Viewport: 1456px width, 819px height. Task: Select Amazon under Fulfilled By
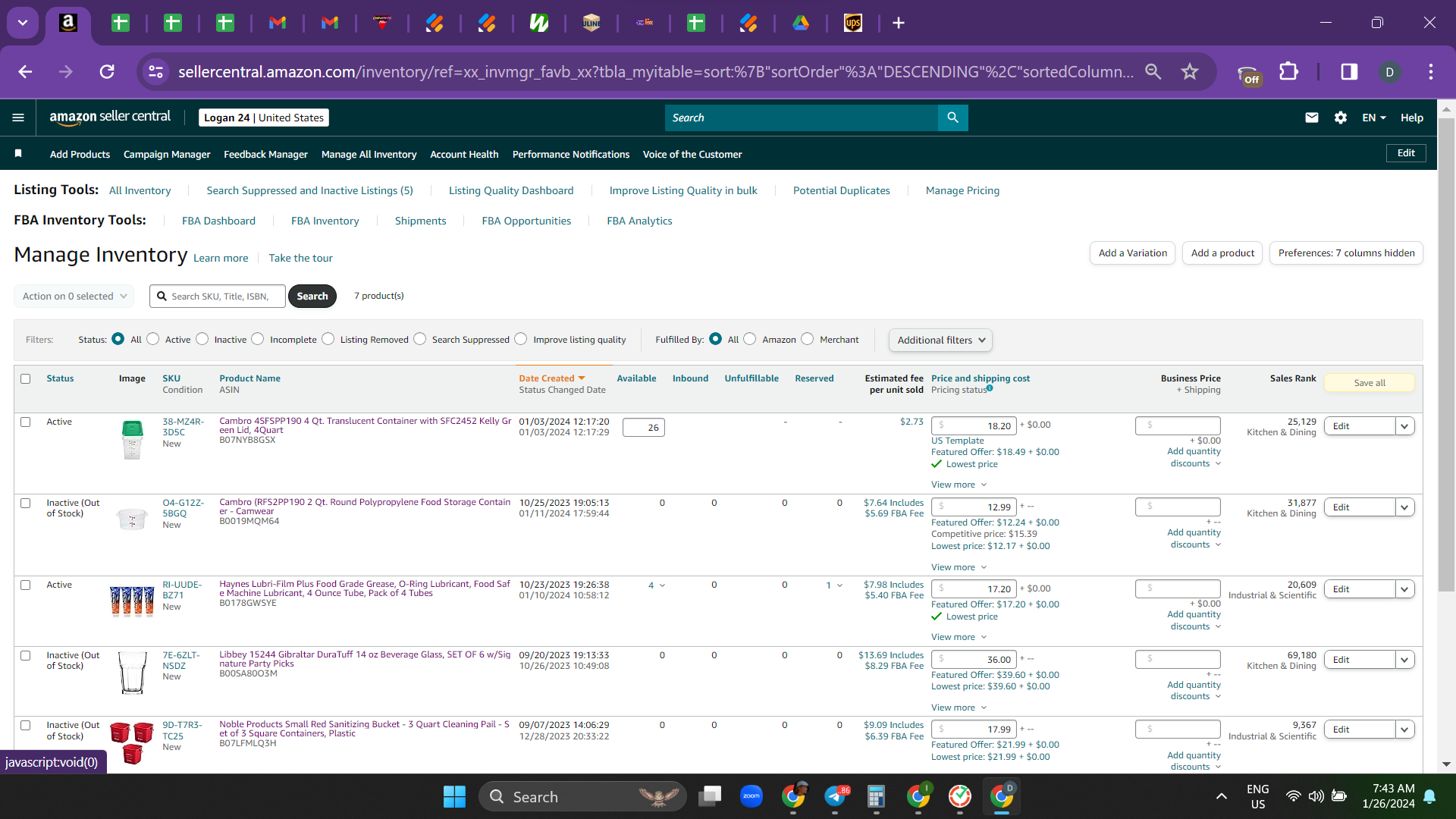point(750,339)
